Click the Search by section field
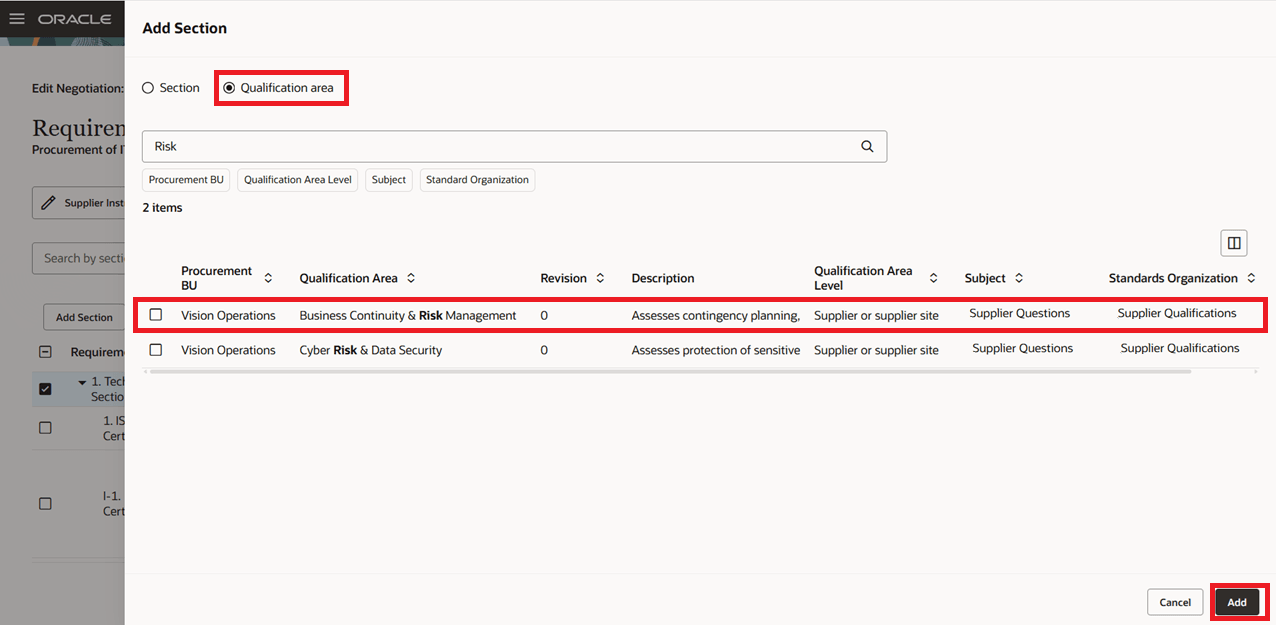The image size is (1279, 625). (x=78, y=258)
